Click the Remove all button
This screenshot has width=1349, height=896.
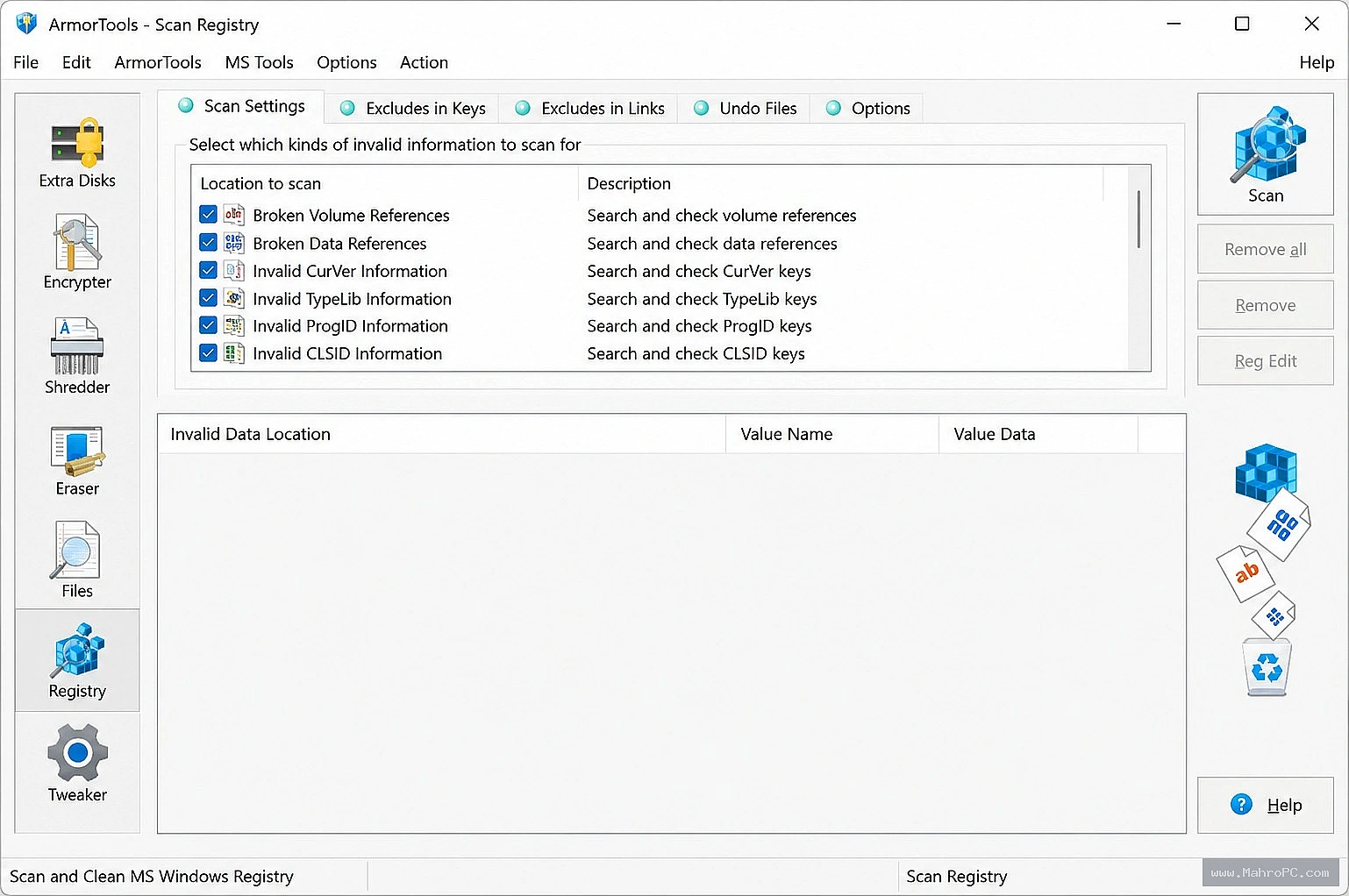click(1265, 249)
